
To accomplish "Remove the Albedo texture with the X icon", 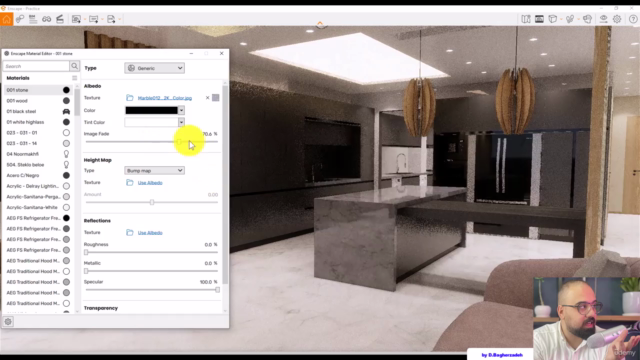I will click(207, 98).
